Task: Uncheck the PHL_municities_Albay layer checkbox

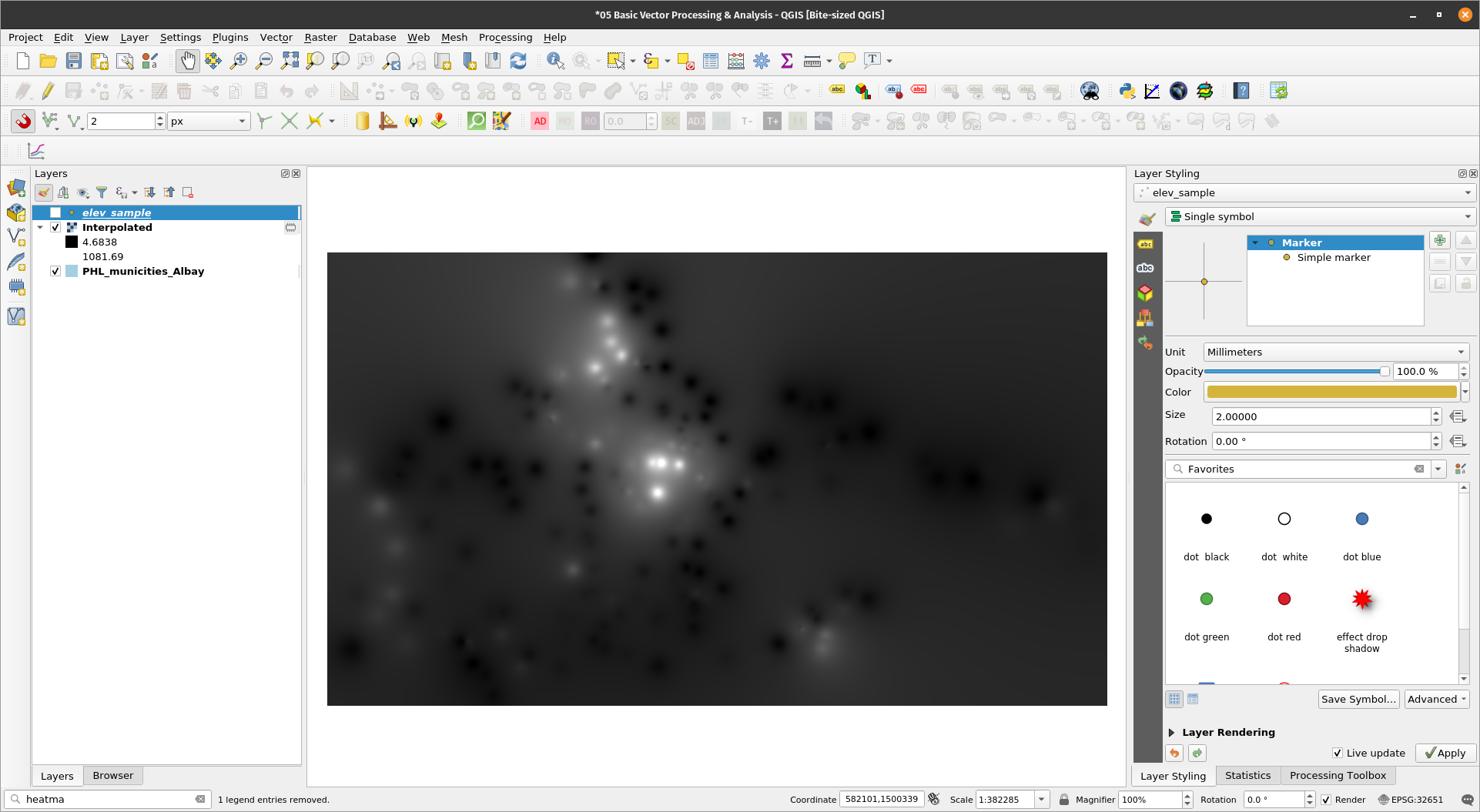Action: point(55,271)
